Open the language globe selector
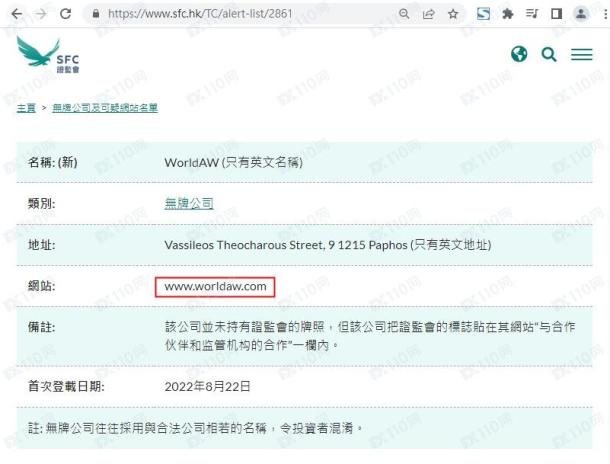The height and width of the screenshot is (464, 610). click(519, 54)
